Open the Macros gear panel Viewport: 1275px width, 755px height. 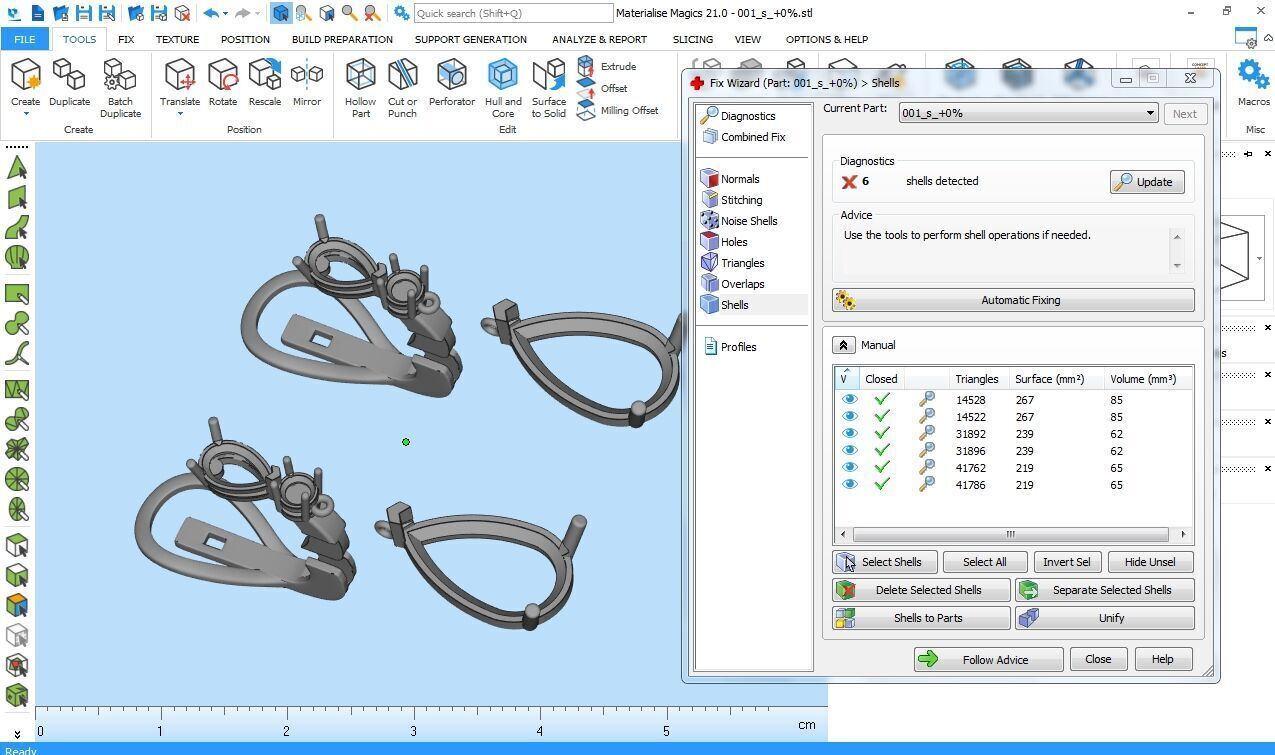(x=1253, y=83)
